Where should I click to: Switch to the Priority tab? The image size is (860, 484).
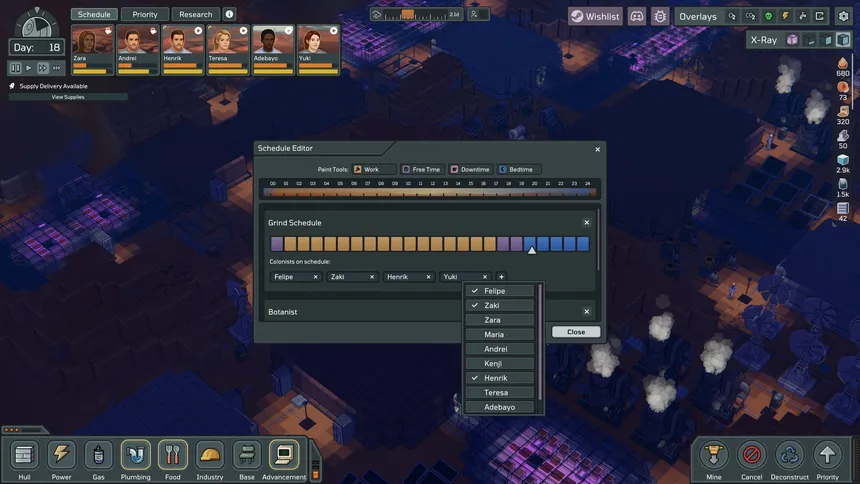(x=145, y=14)
